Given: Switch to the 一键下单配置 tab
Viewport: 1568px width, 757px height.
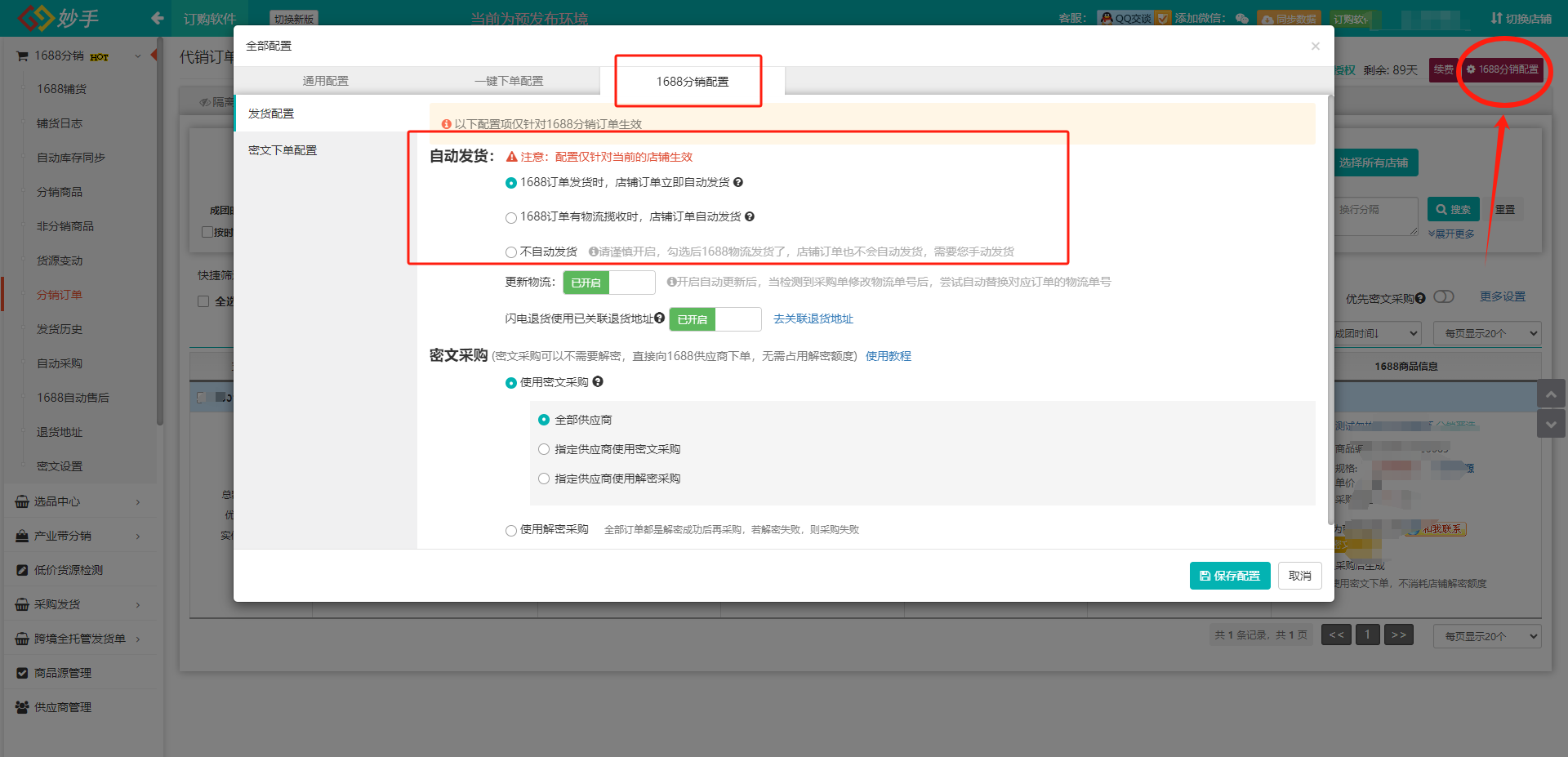Looking at the screenshot, I should [509, 81].
